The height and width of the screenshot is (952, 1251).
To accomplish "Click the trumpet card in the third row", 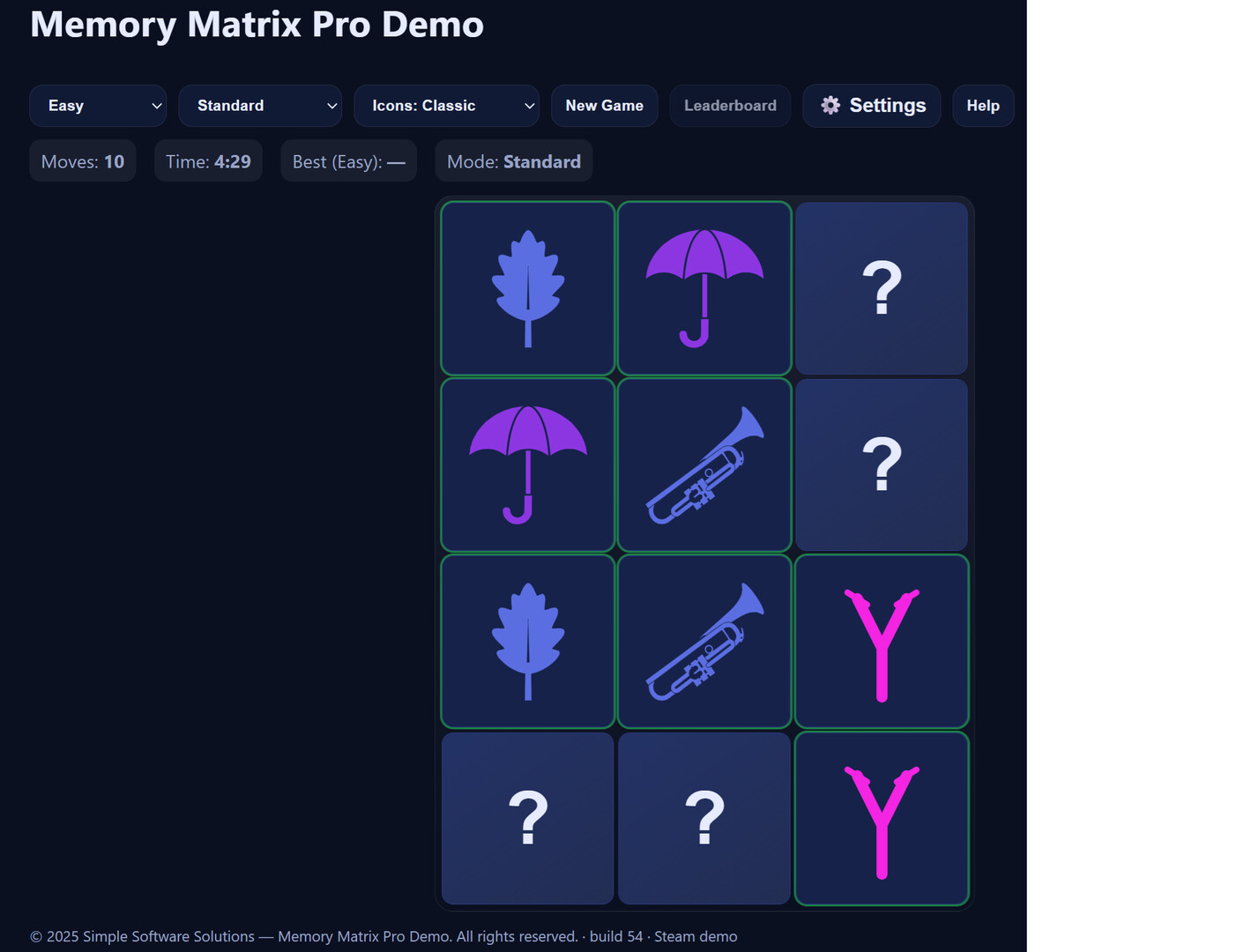I will click(704, 641).
